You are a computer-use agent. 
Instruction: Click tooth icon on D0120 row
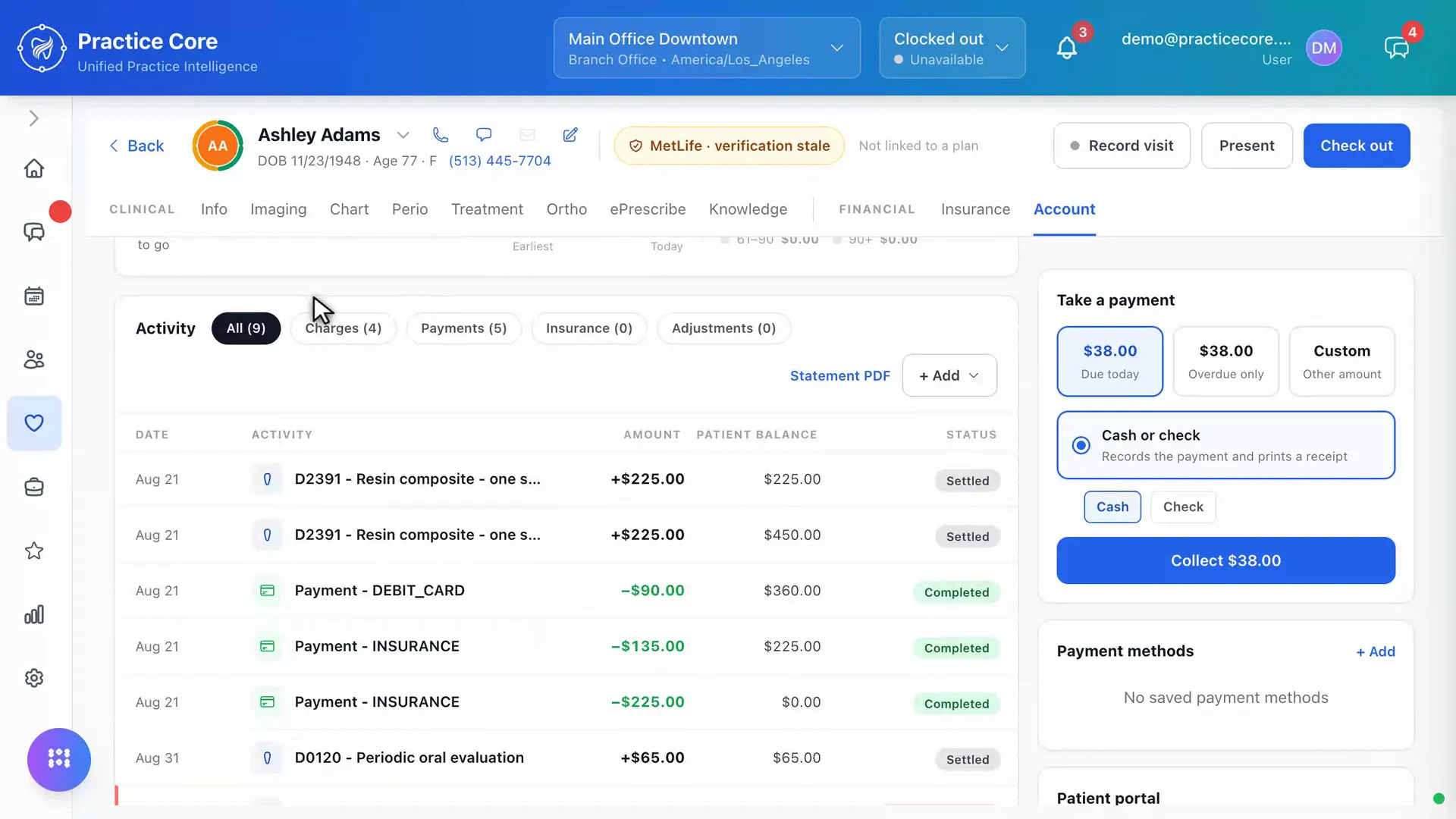pos(267,758)
